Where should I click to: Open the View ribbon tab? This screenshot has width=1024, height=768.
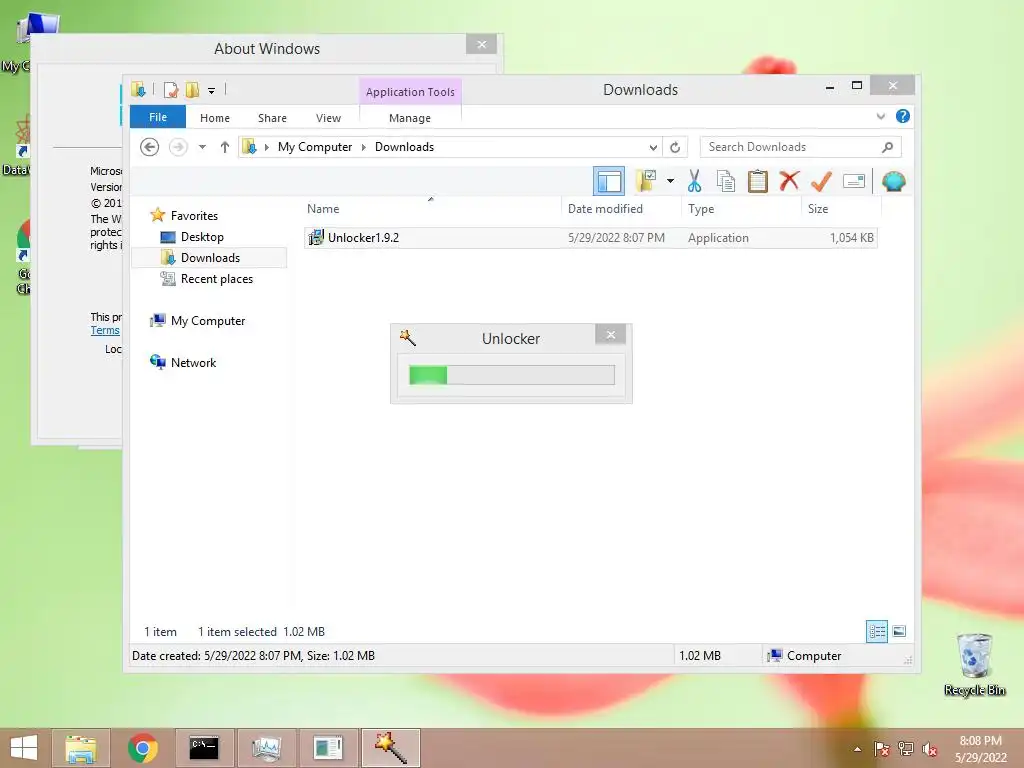tap(328, 118)
